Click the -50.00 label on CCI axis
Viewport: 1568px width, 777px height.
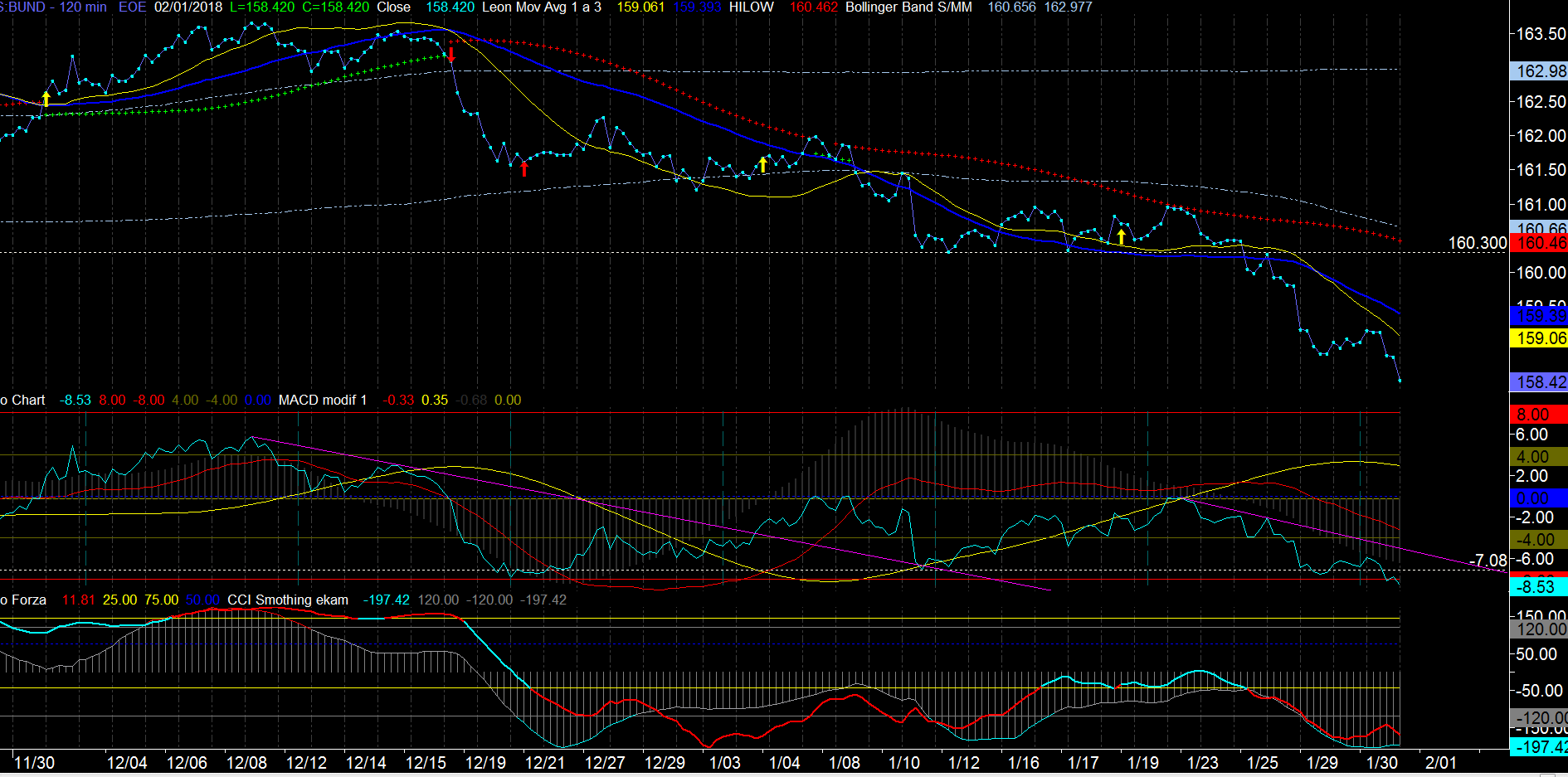1539,691
